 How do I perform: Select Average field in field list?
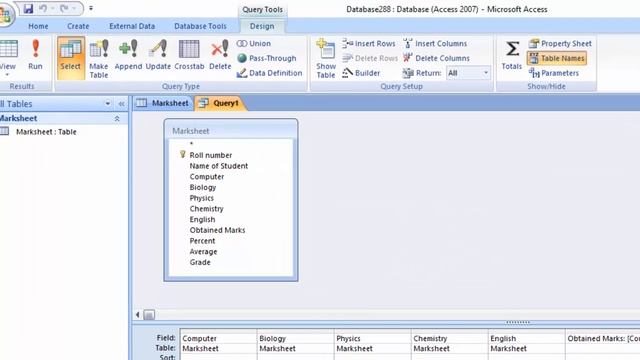pos(203,251)
